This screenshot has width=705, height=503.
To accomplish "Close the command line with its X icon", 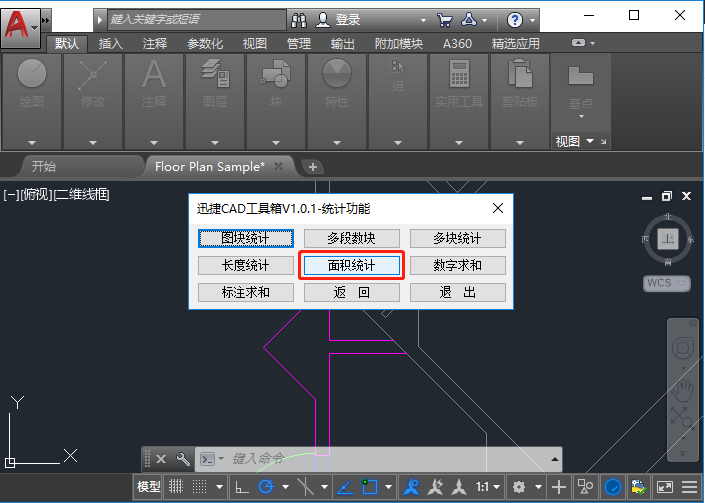I will click(161, 459).
